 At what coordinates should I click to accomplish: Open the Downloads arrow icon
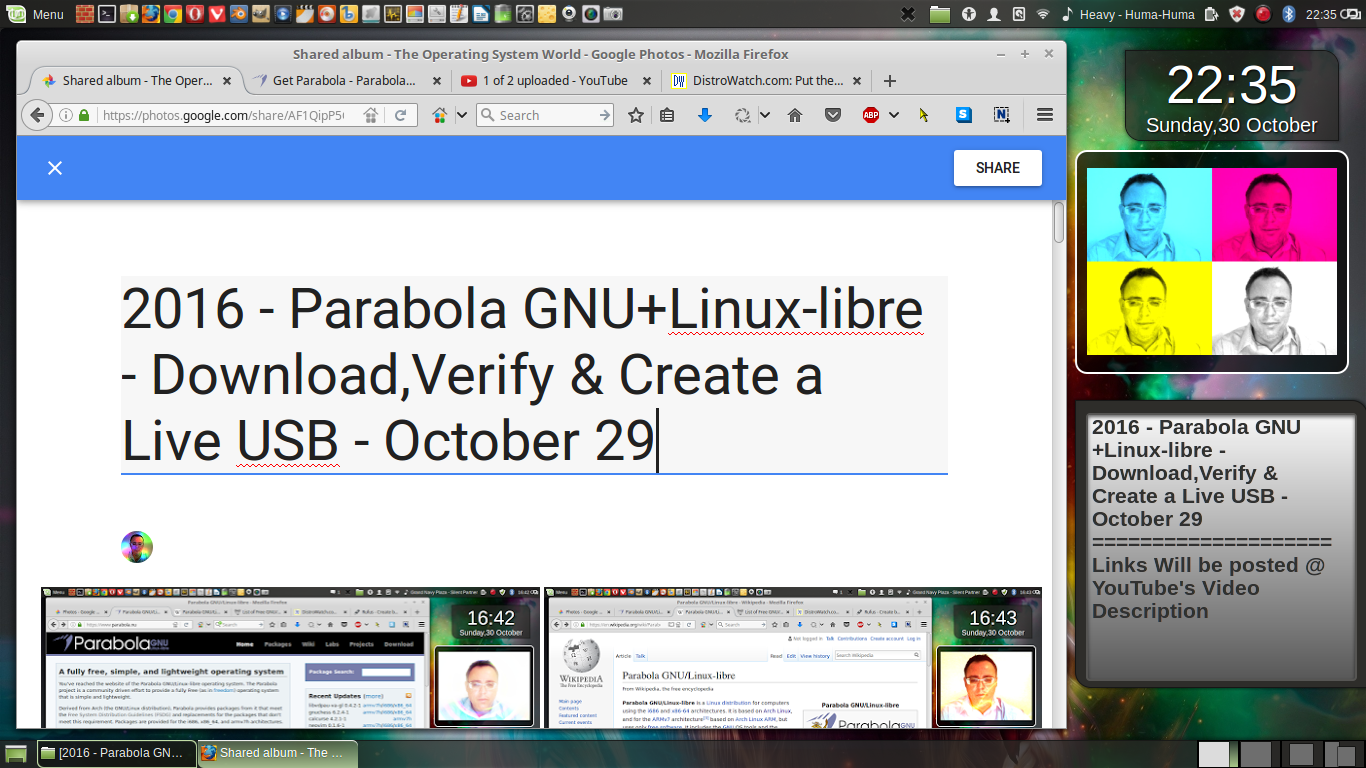705,114
